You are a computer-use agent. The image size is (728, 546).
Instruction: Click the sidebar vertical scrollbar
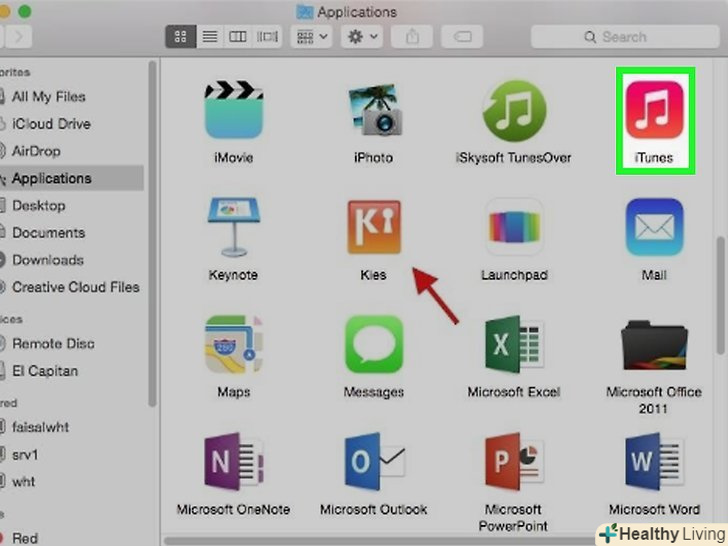click(152, 234)
